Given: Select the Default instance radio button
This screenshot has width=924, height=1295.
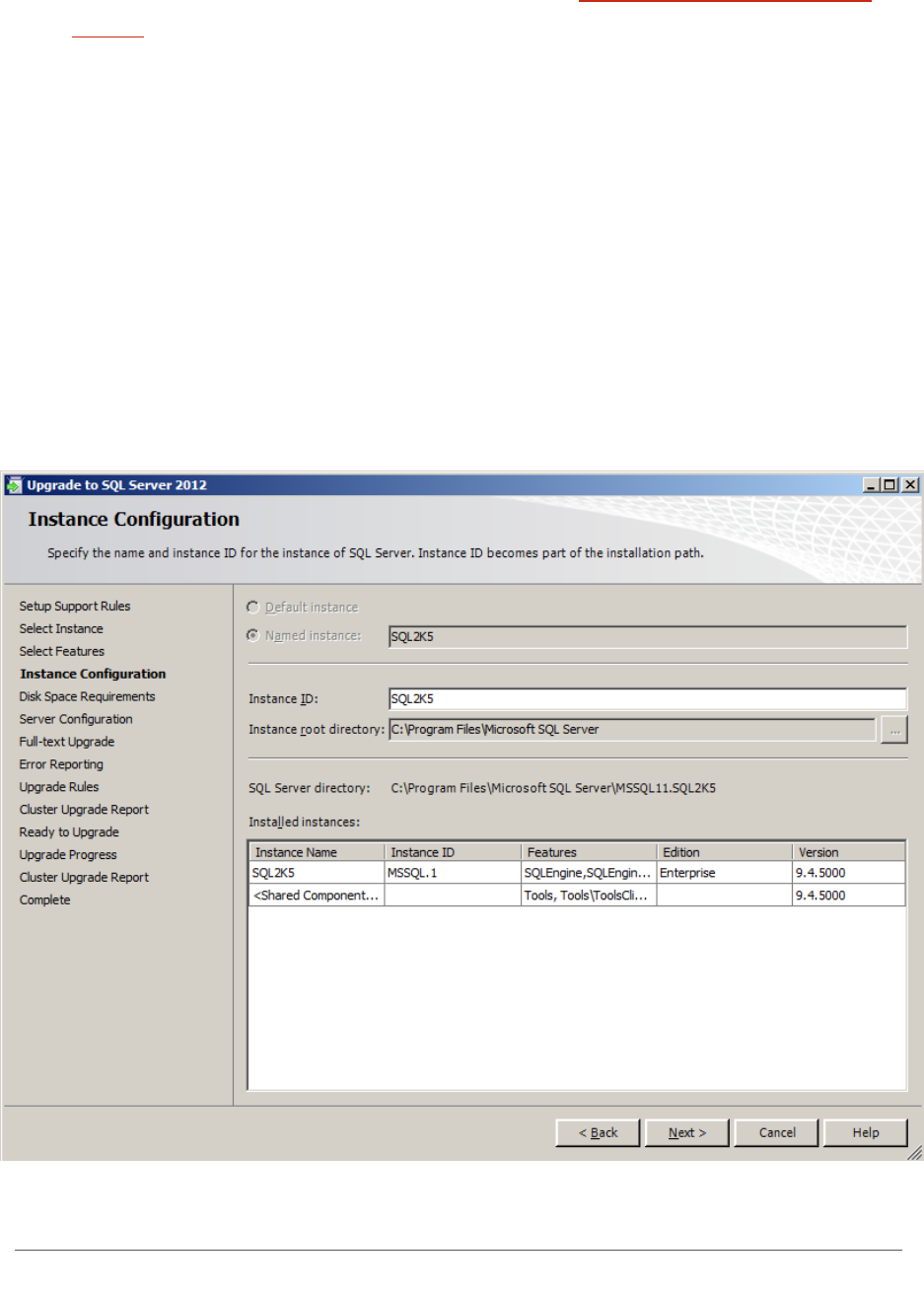Looking at the screenshot, I should tap(252, 607).
